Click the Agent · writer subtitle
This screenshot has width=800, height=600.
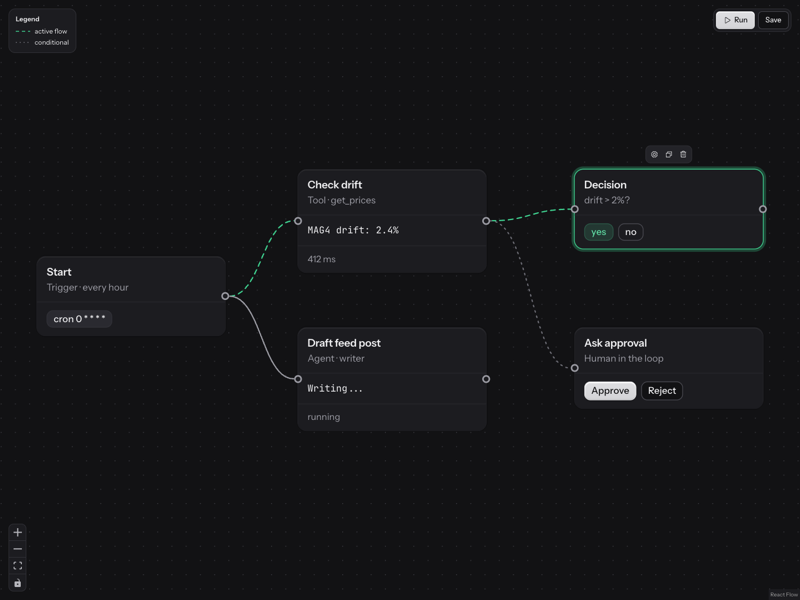point(336,358)
